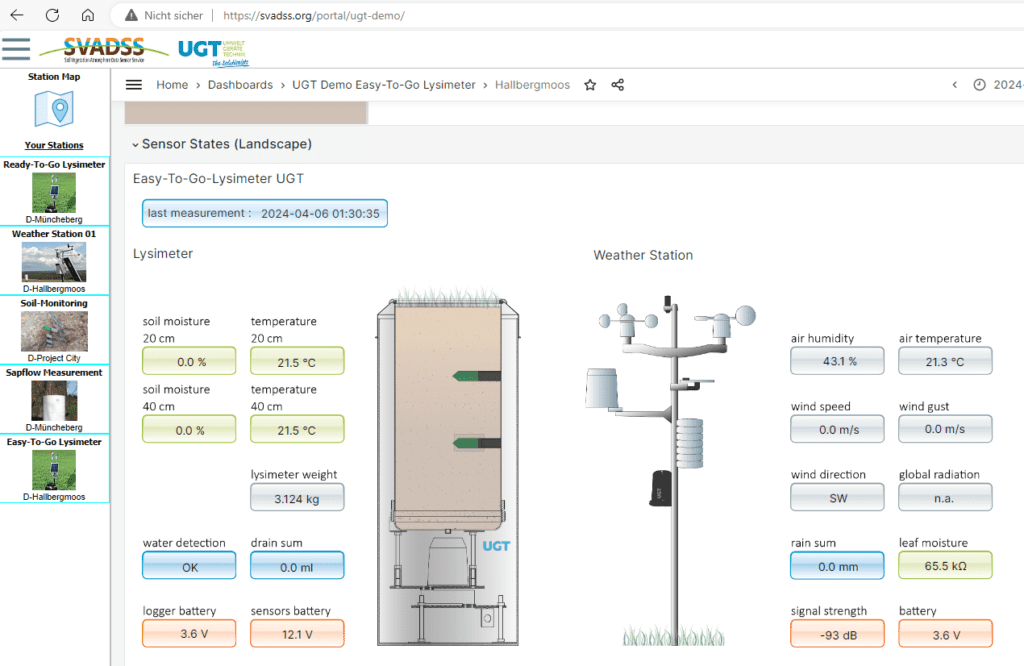
Task: Click the browser home icon
Action: tap(88, 16)
